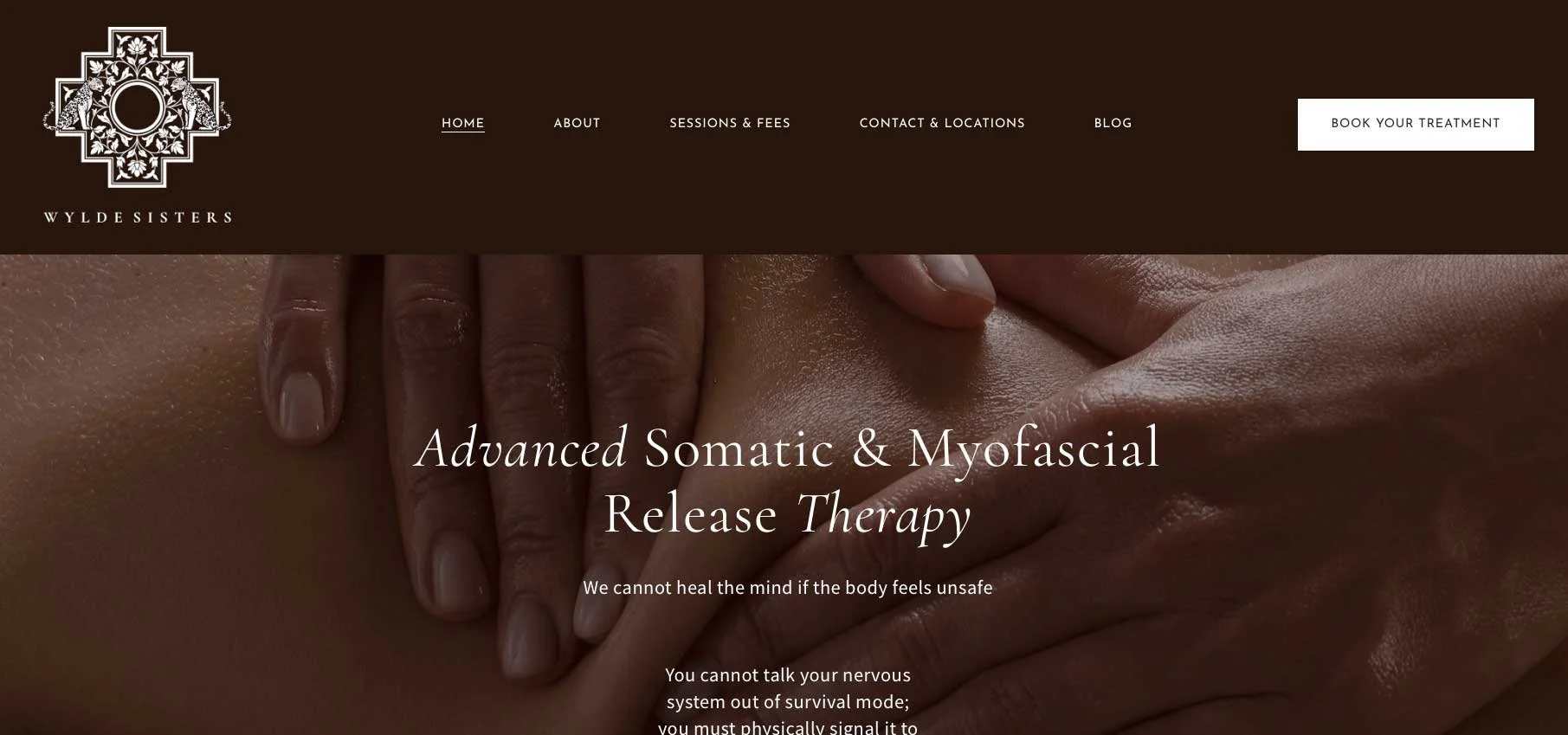Open the About page
1568x735 pixels.
[577, 124]
